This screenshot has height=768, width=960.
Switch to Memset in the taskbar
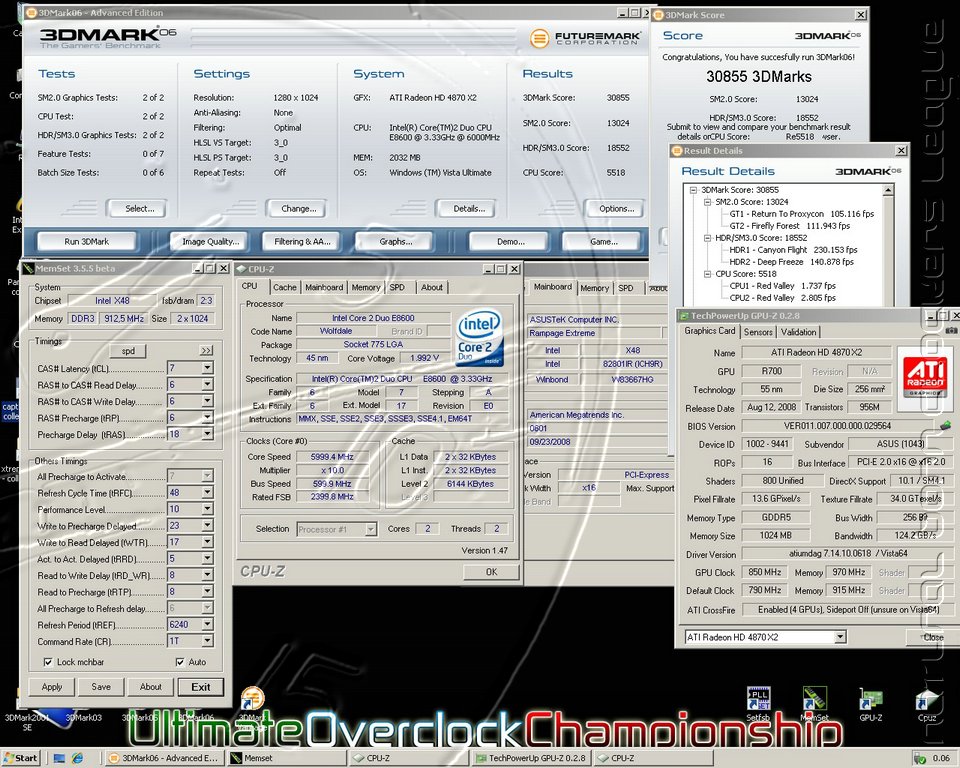(288, 758)
